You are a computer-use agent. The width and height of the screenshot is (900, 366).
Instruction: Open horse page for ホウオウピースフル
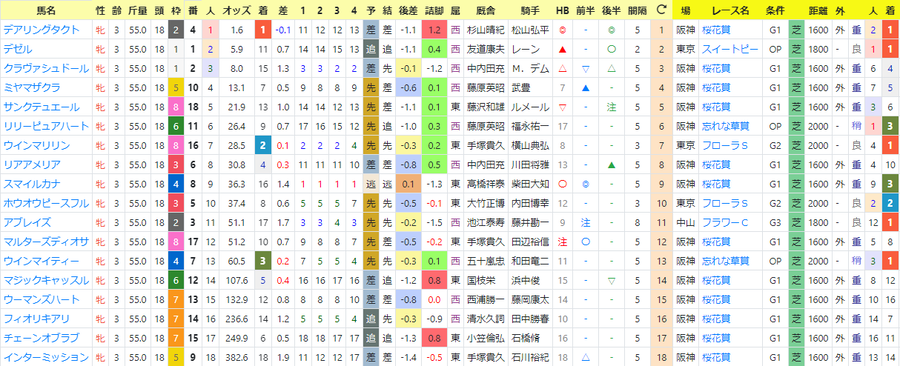click(x=46, y=204)
